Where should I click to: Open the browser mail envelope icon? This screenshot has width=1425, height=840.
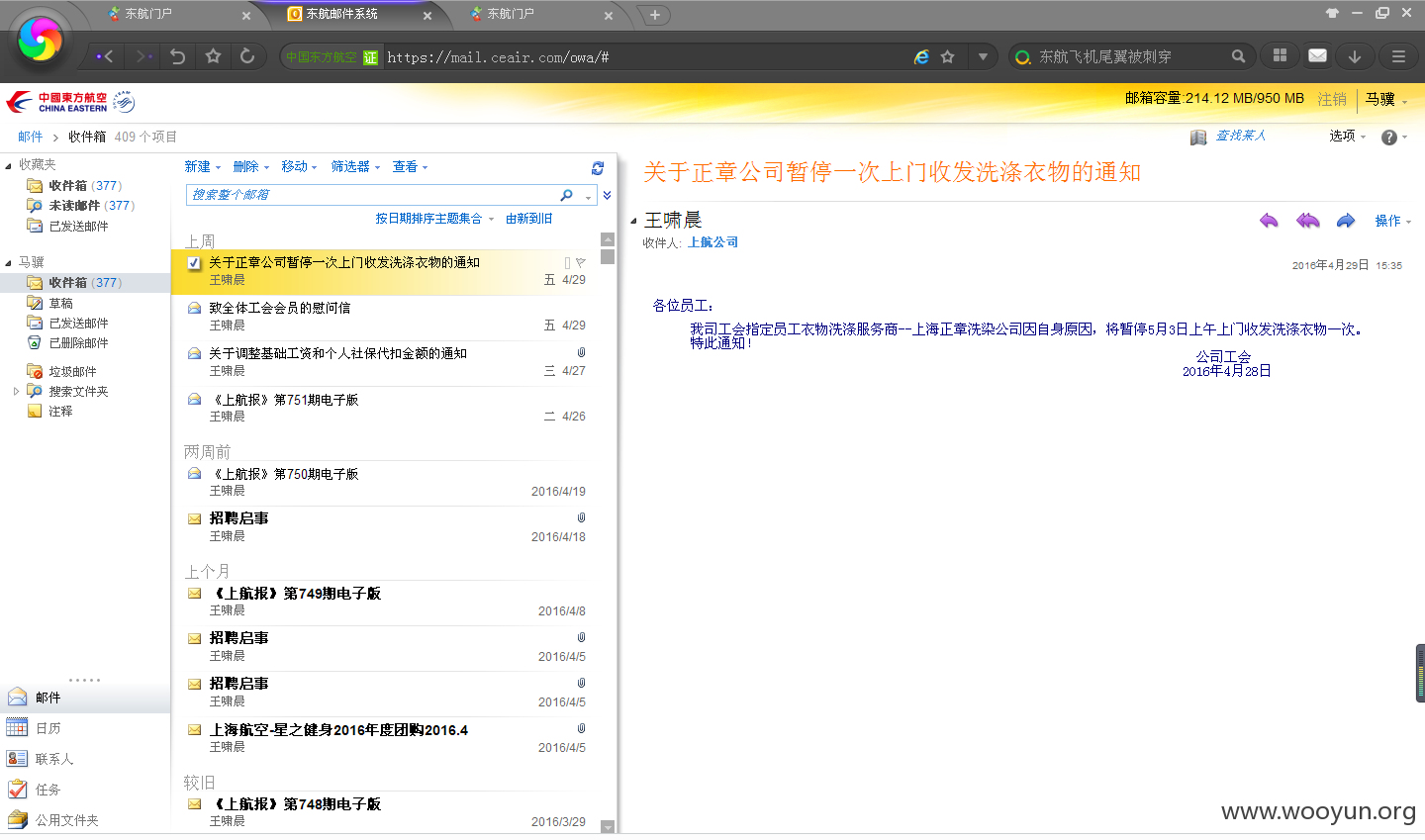[1317, 56]
